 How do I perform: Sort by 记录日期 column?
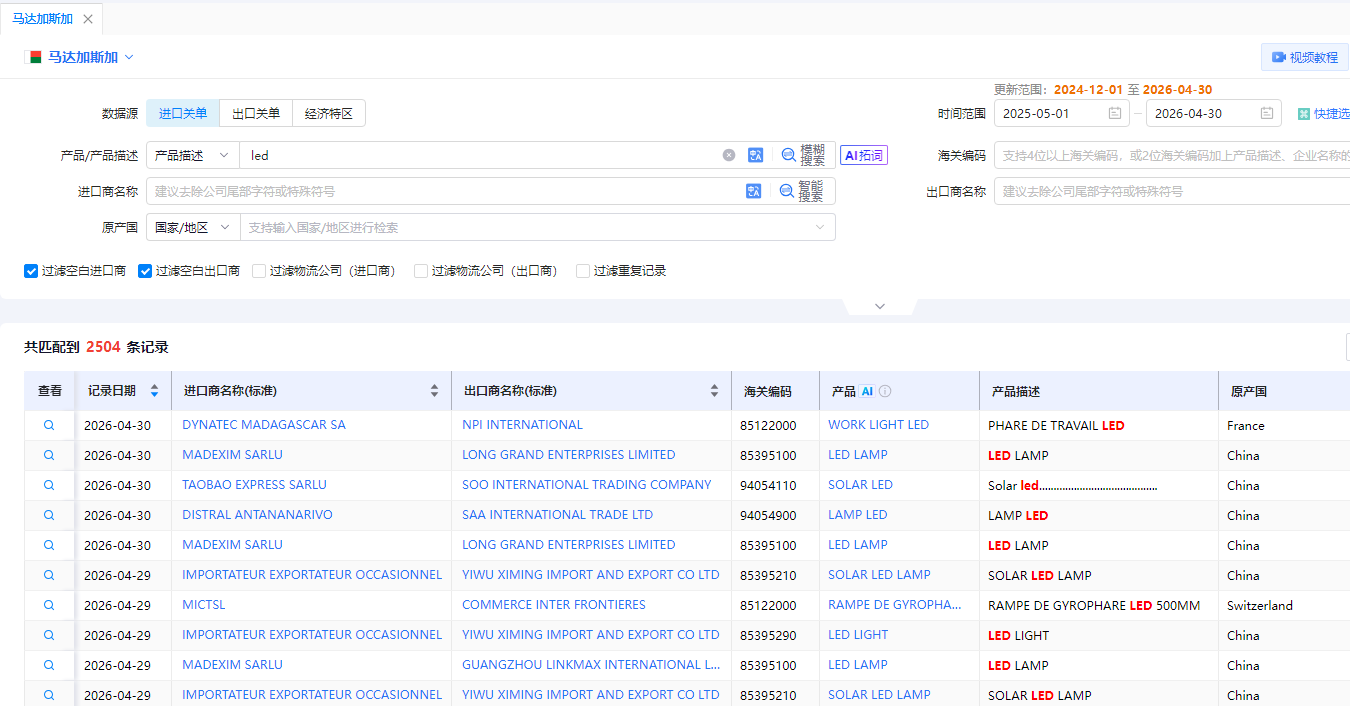(154, 391)
